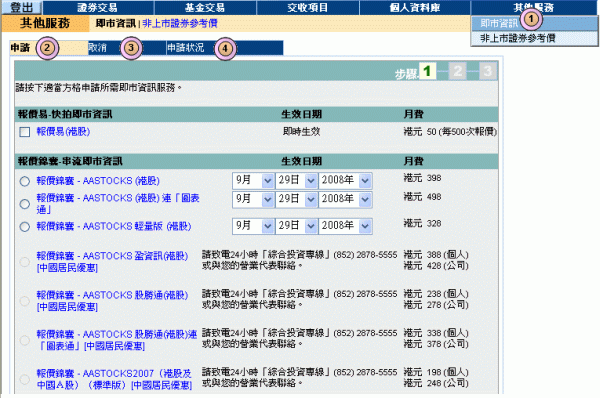Expand year dropdown for AASTOCKS (港股) 398
Image resolution: width=600 pixels, height=398 pixels.
pyautogui.click(x=345, y=180)
